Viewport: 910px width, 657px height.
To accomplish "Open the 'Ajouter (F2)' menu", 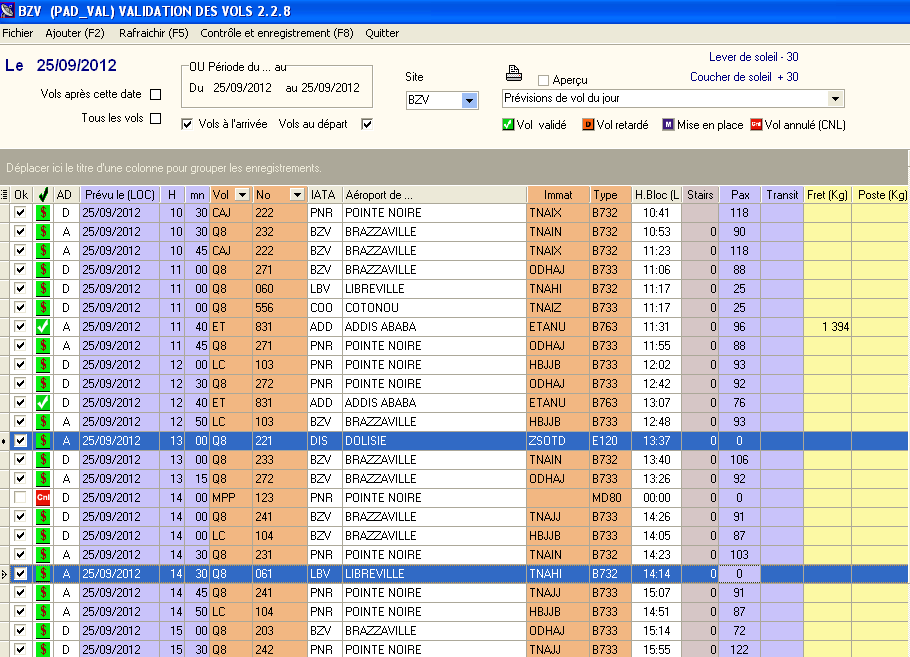I will (x=75, y=33).
